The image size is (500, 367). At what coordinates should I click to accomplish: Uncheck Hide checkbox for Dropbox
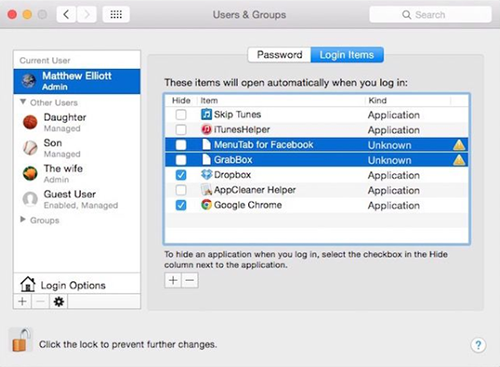click(x=181, y=175)
